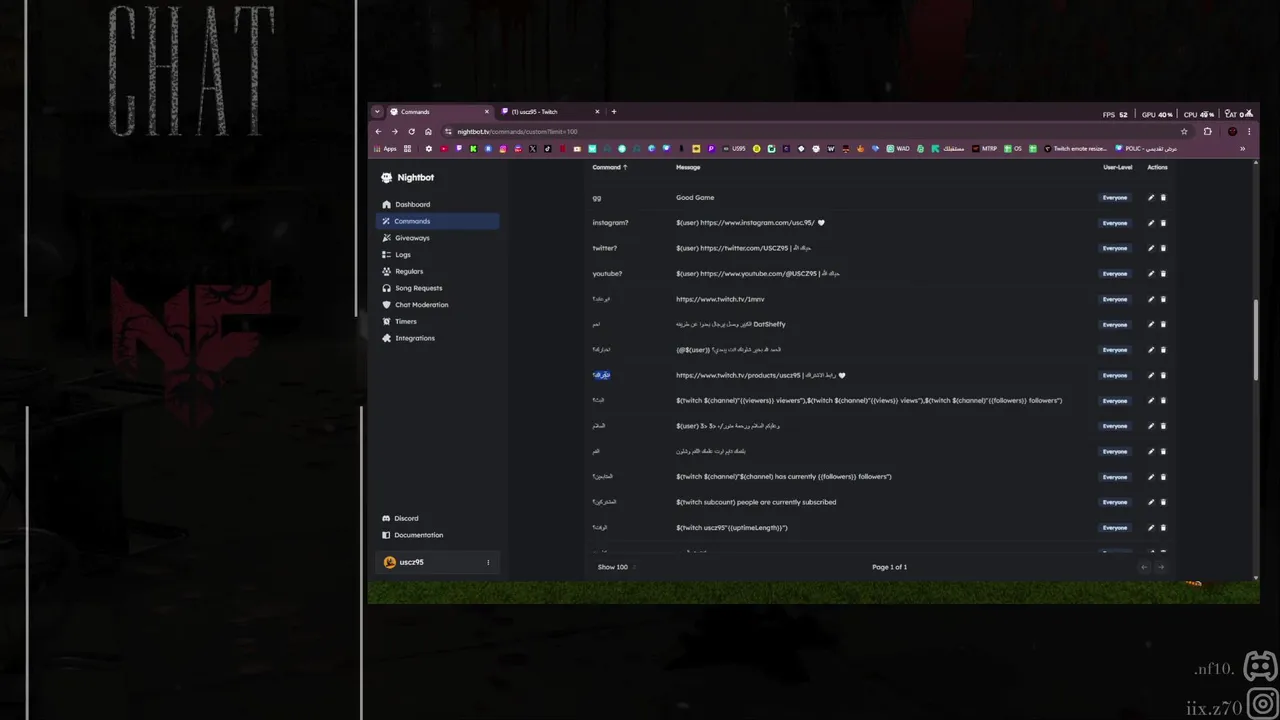Go to the previous page arrow
The width and height of the screenshot is (1280, 720).
(1145, 567)
